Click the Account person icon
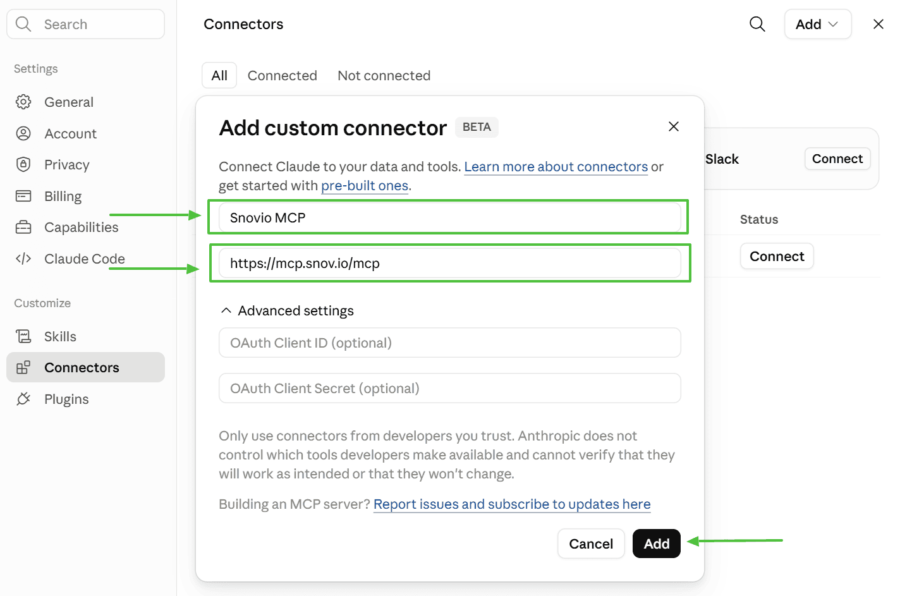The width and height of the screenshot is (900, 596). (23, 134)
